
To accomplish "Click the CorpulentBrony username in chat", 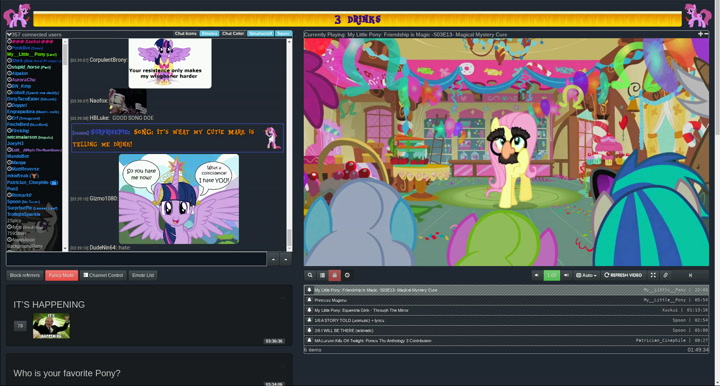I will 108,60.
